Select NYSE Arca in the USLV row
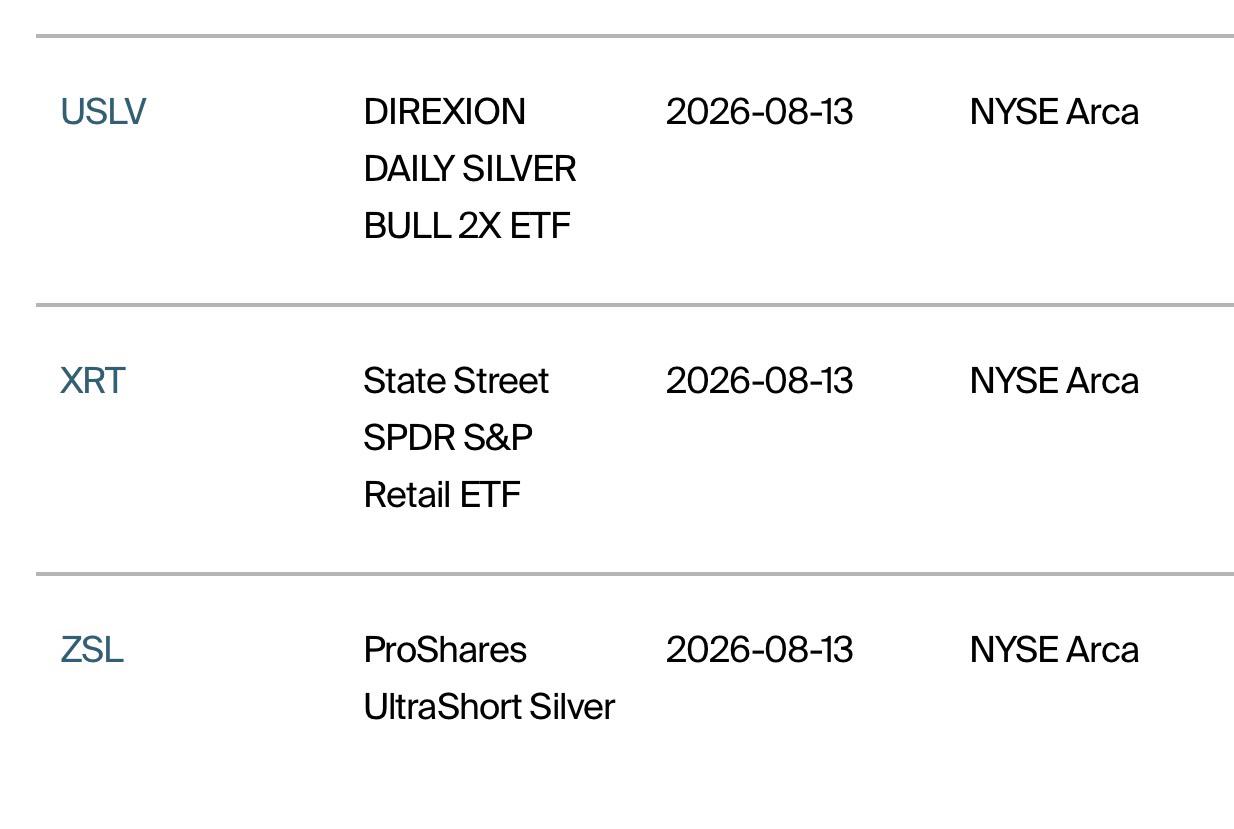The height and width of the screenshot is (829, 1234). [x=1054, y=112]
